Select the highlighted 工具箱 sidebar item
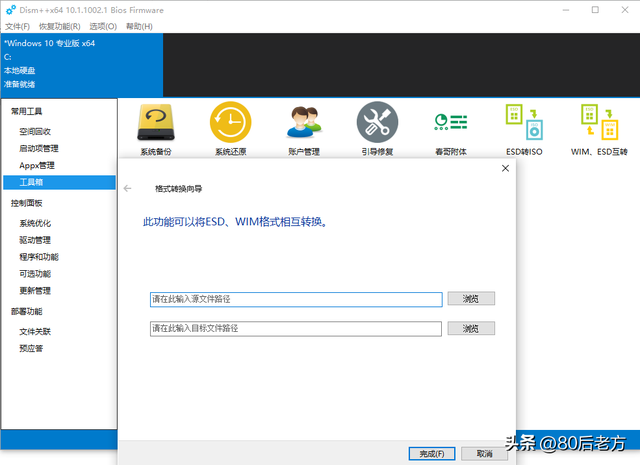 click(59, 182)
